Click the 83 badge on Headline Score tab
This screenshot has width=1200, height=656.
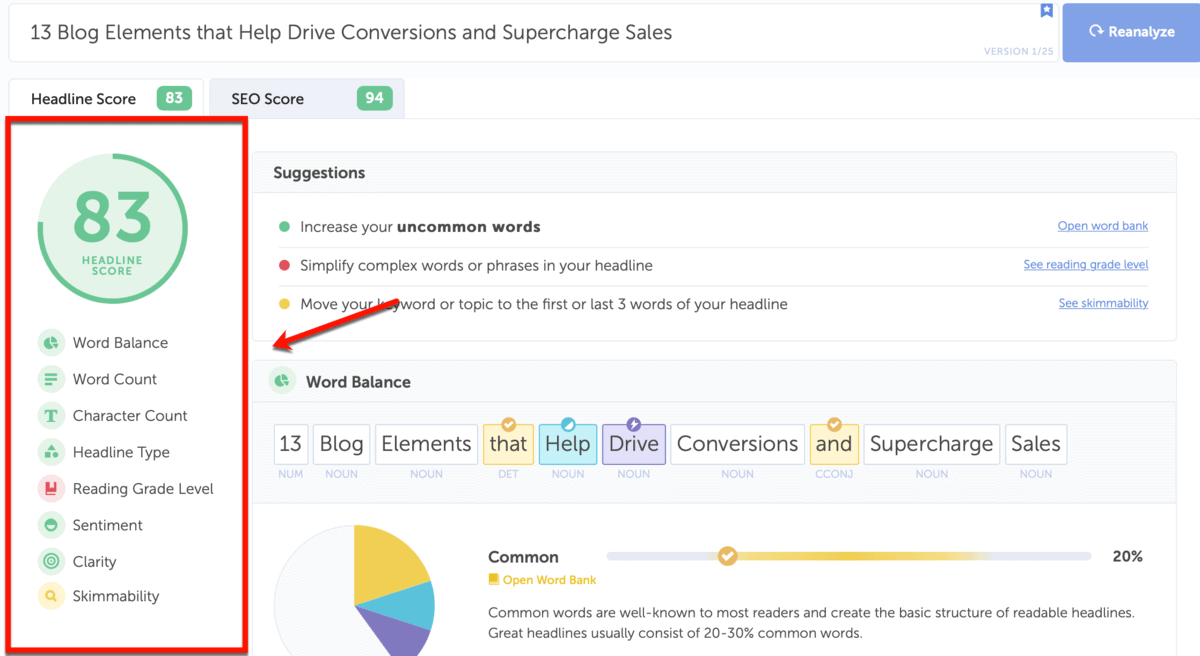pyautogui.click(x=174, y=98)
